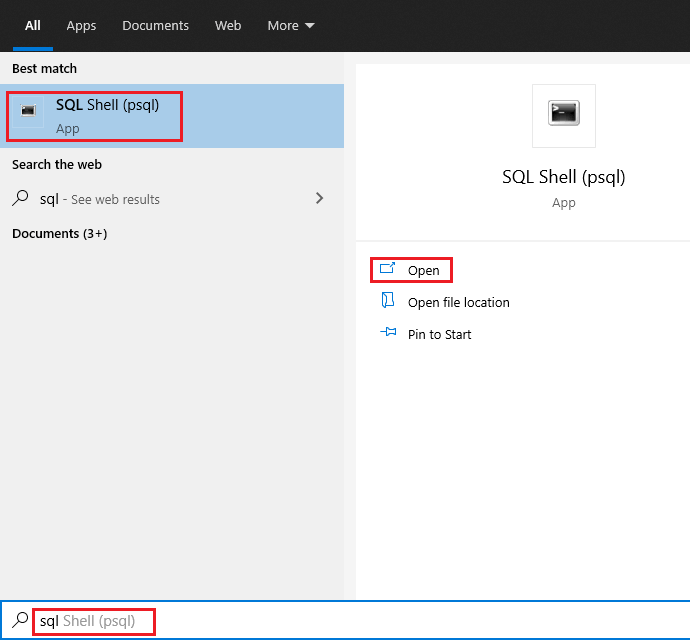Click magnifier icon beside sql web result
The image size is (690, 640).
click(20, 198)
